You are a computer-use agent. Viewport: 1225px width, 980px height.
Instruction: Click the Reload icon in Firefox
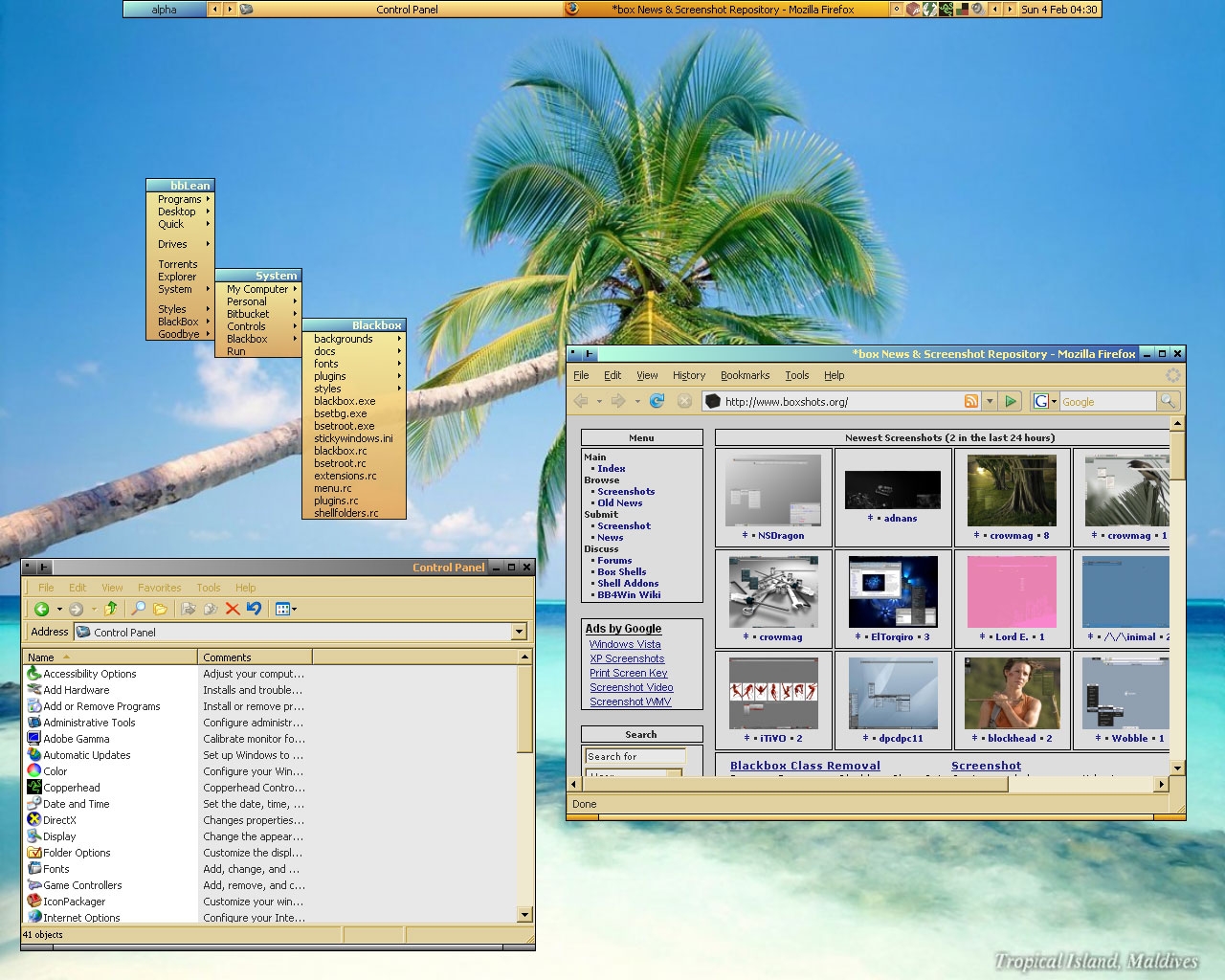(x=657, y=401)
